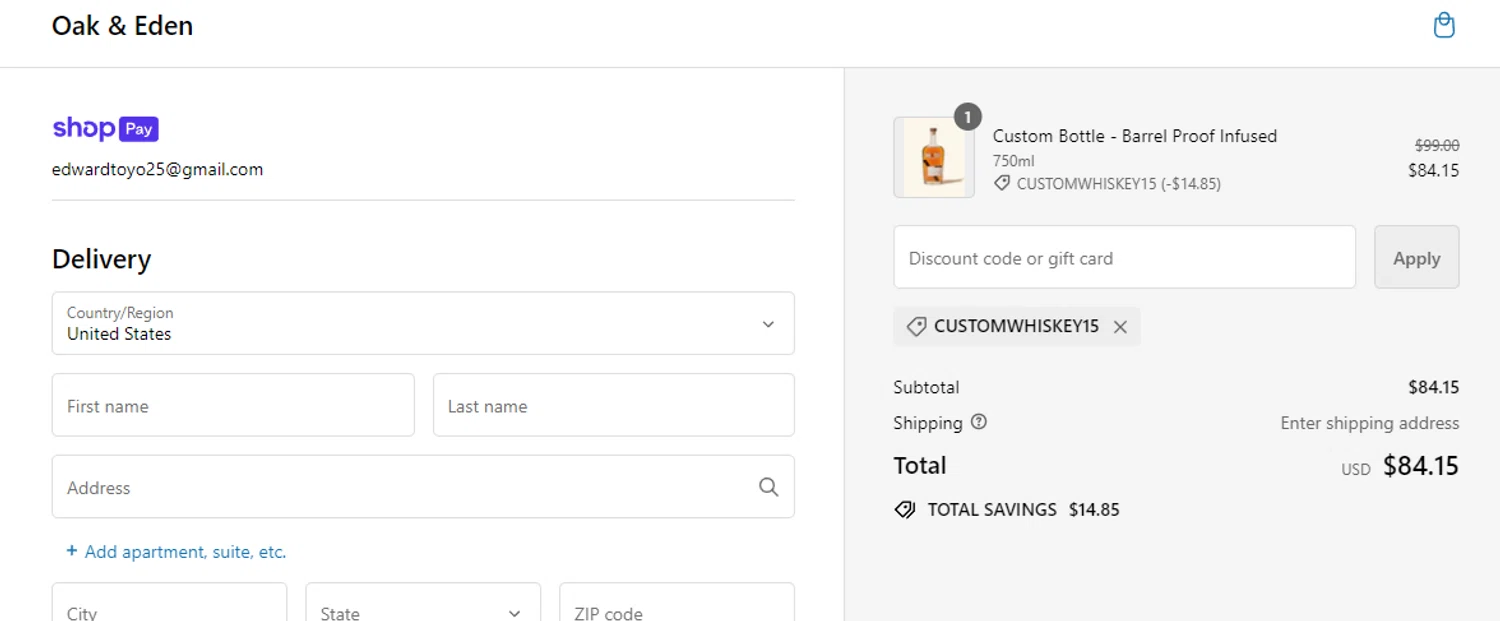1500x621 pixels.
Task: Click Add apartment, suite, etc. link
Action: tap(176, 552)
